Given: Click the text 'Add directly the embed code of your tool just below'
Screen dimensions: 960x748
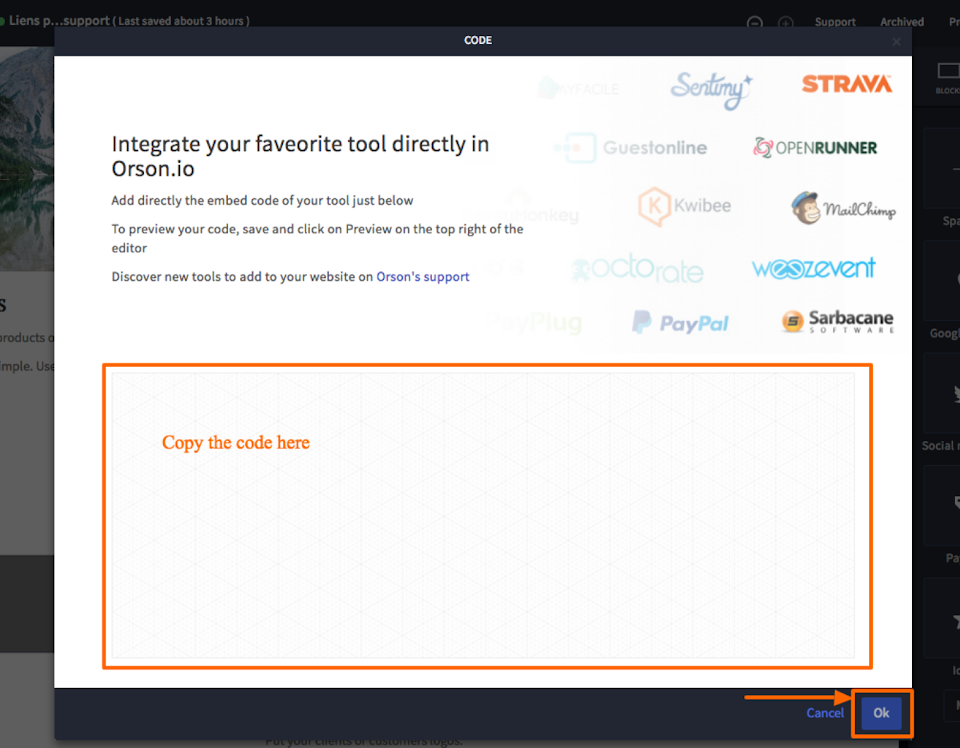Looking at the screenshot, I should (262, 201).
